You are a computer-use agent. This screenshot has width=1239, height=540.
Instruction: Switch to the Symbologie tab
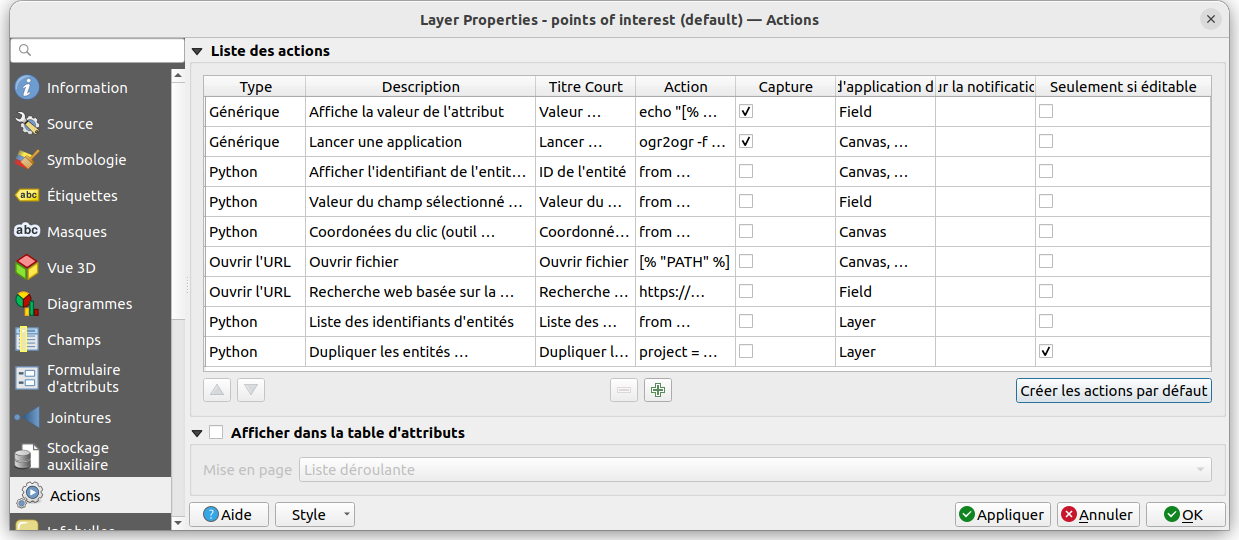(x=91, y=159)
